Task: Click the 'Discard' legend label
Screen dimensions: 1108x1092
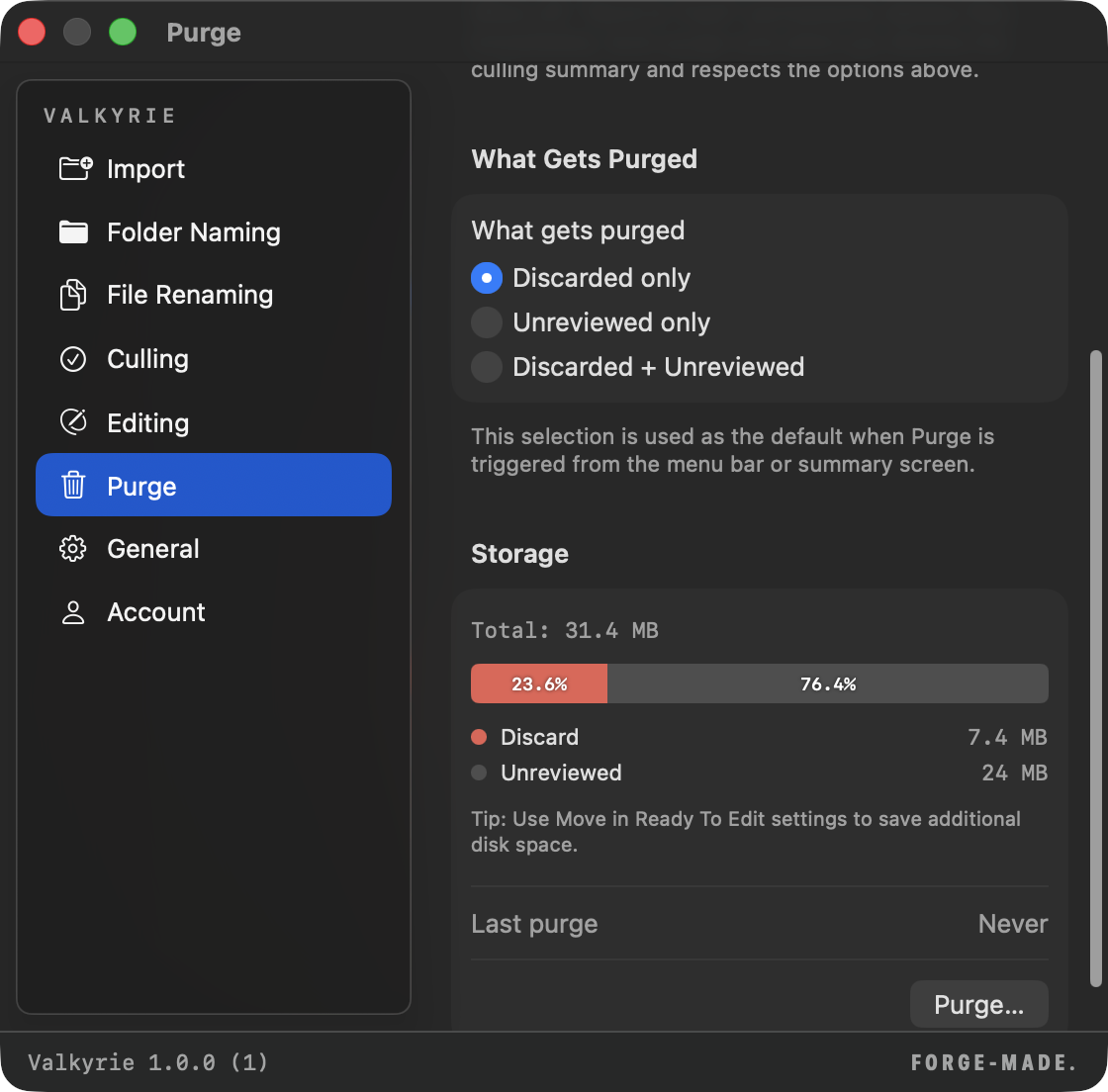Action: coord(540,737)
